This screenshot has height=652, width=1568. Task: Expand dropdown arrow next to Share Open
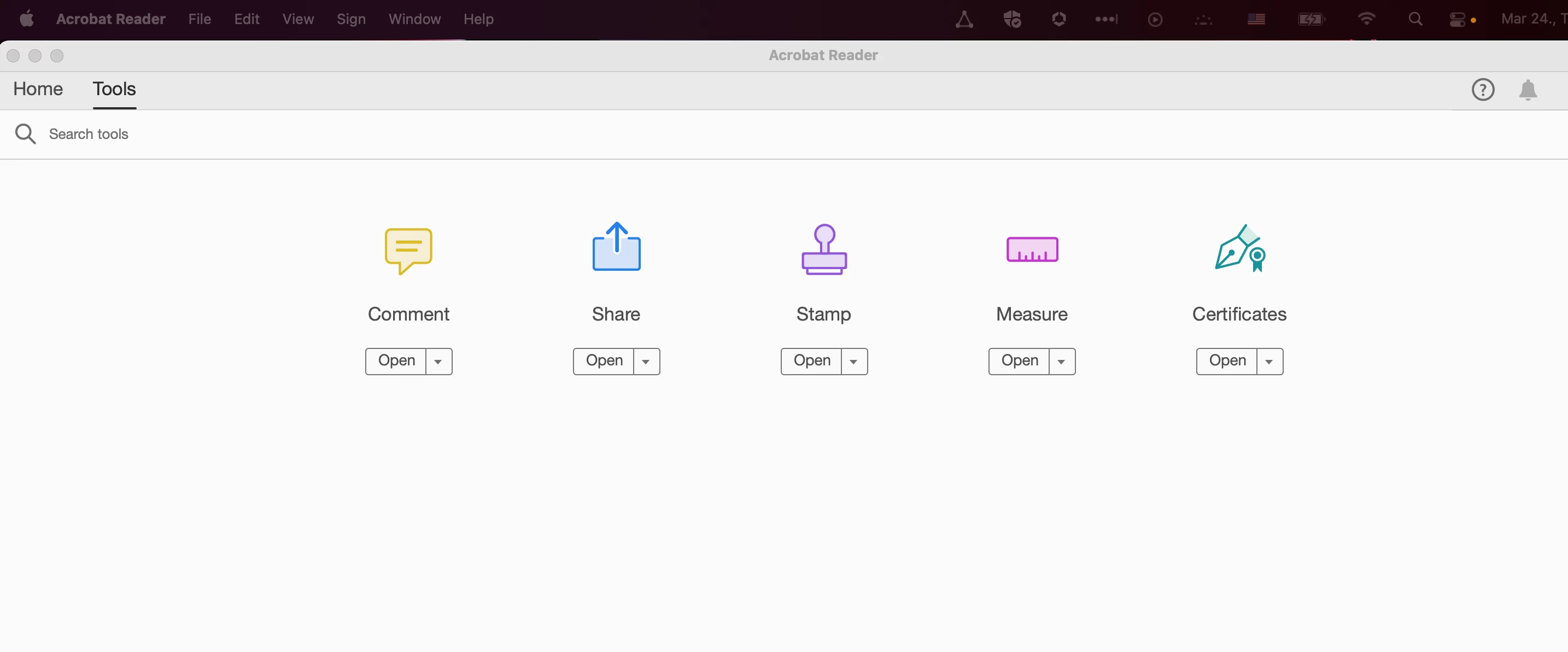pyautogui.click(x=646, y=362)
